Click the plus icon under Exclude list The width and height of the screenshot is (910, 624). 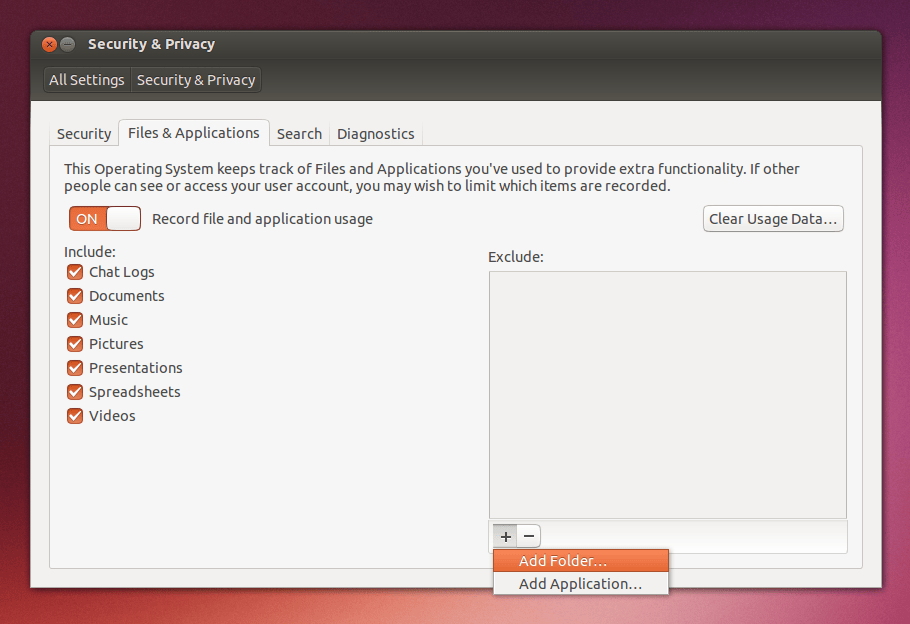(x=506, y=536)
